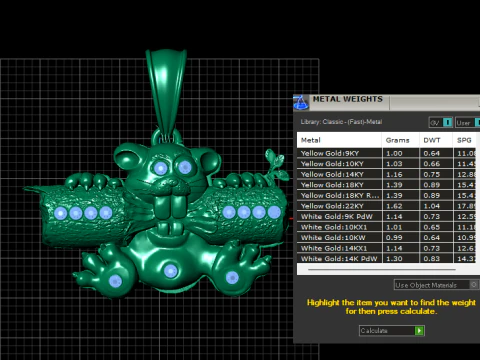Enable the Use Object Materials option
This screenshot has width=480, height=360.
point(436,285)
